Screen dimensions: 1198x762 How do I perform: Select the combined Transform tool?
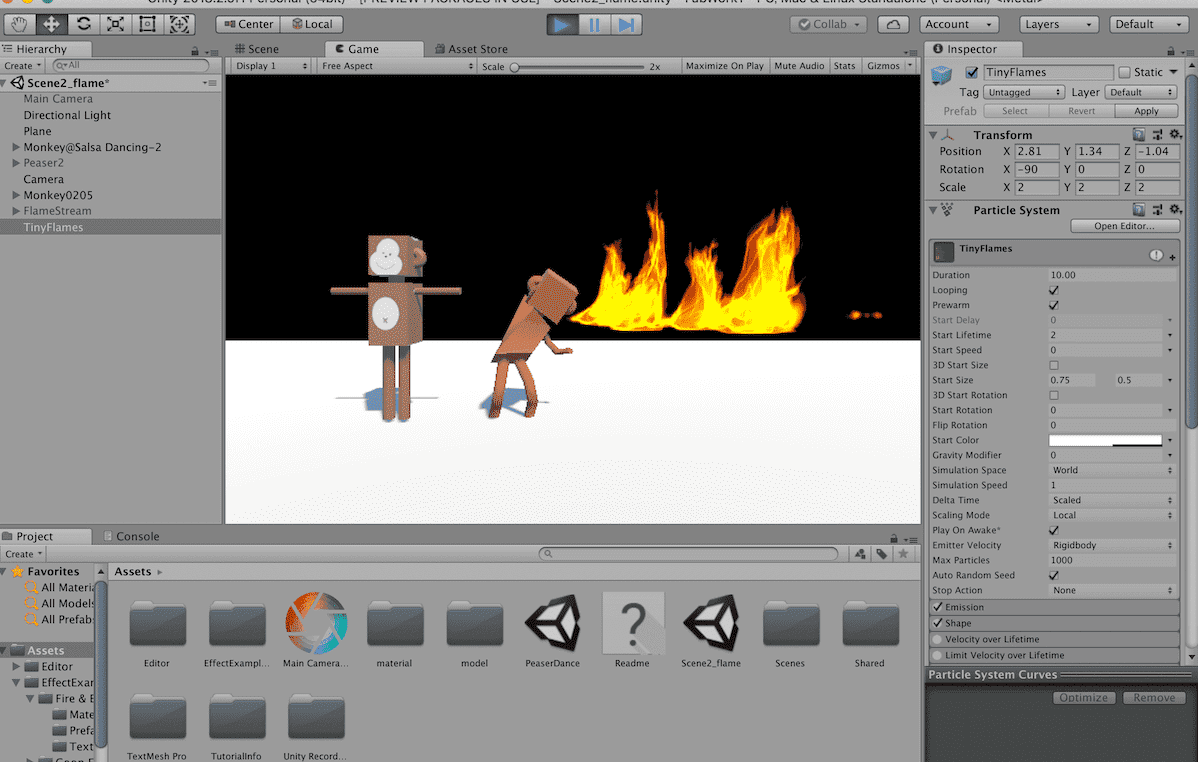[180, 24]
